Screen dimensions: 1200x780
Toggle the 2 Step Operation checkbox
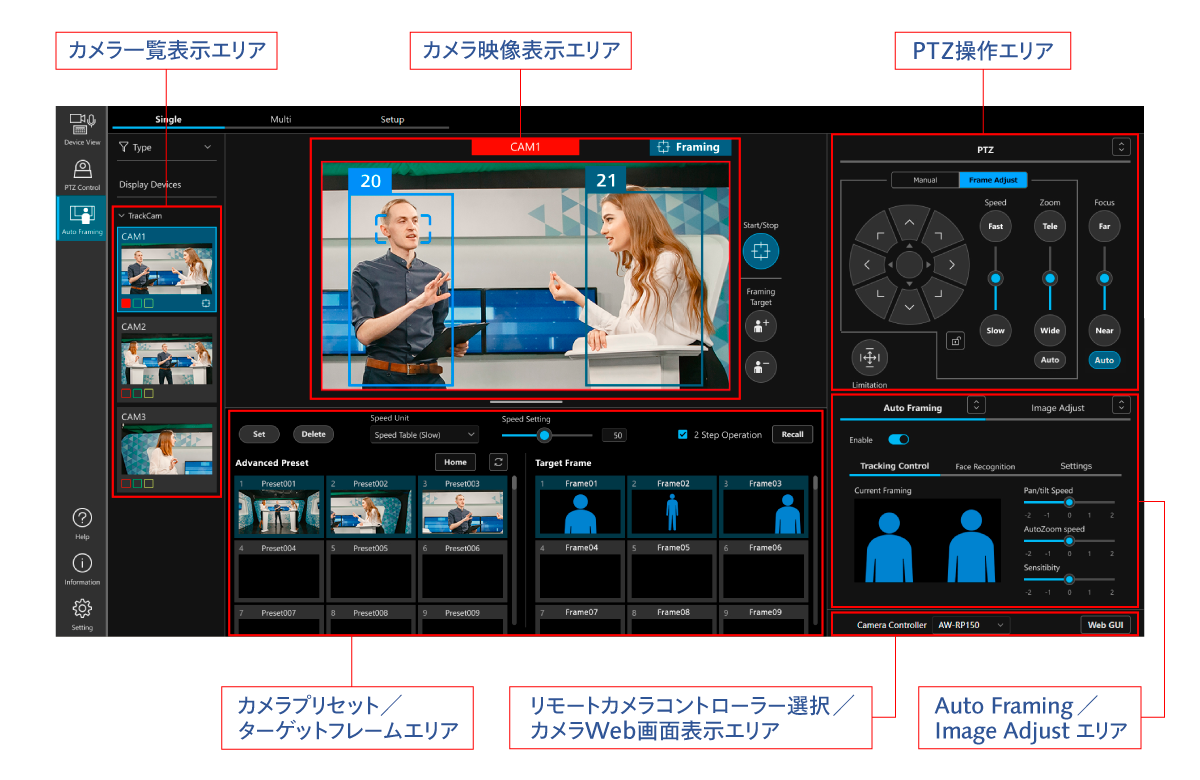coord(683,435)
